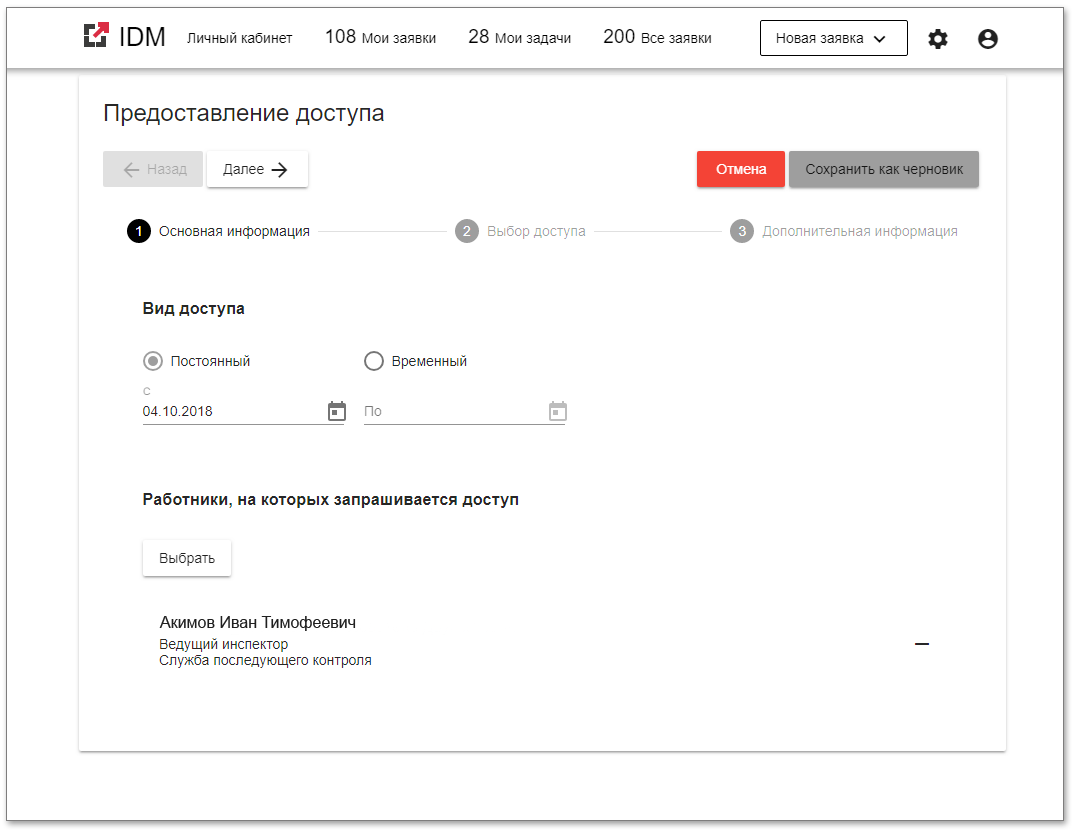Open the user profile account icon
The image size is (1072, 834).
(x=988, y=39)
